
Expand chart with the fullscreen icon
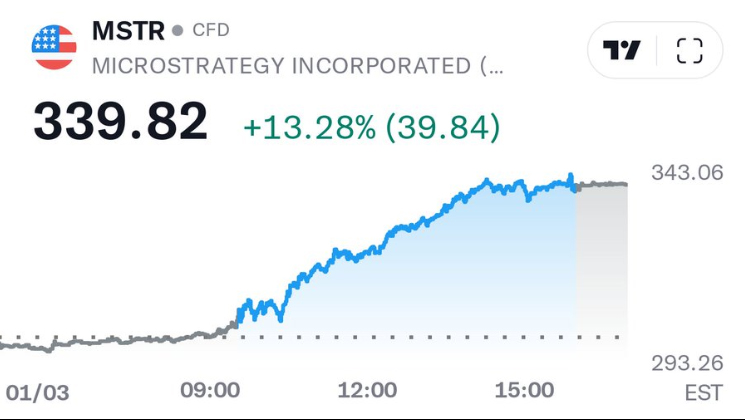click(x=689, y=50)
